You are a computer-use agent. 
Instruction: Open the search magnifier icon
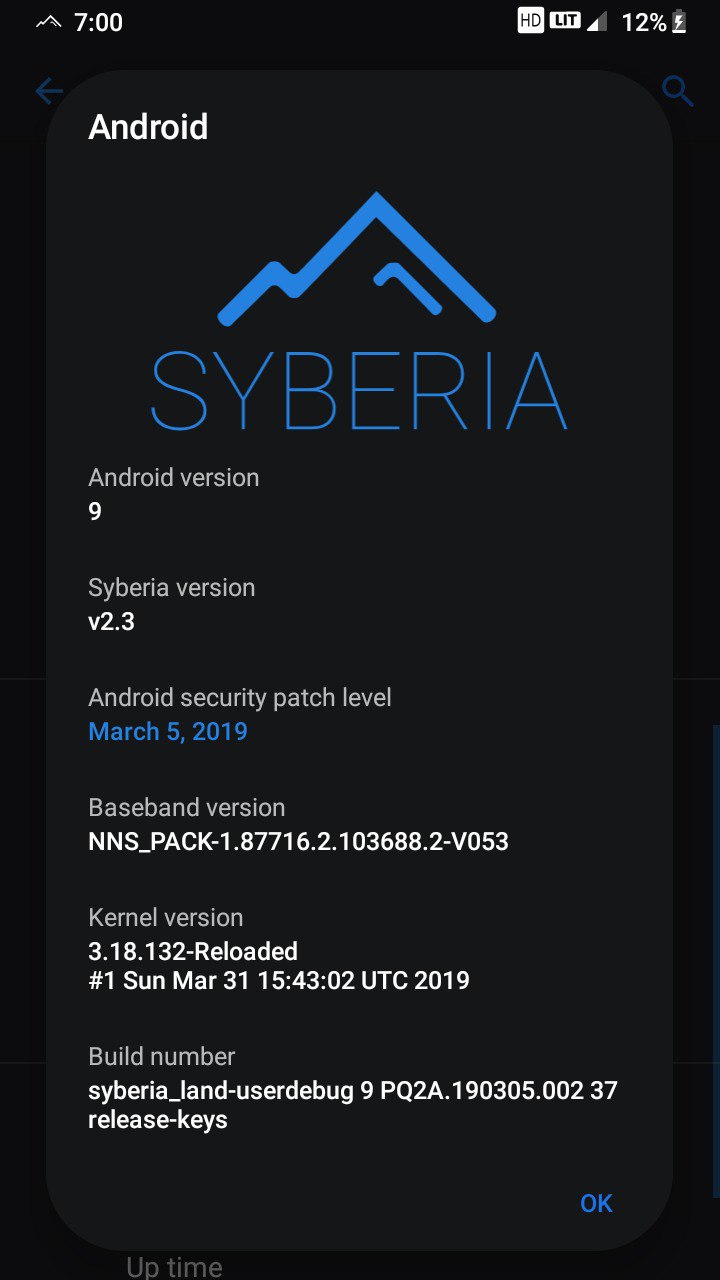pyautogui.click(x=678, y=92)
